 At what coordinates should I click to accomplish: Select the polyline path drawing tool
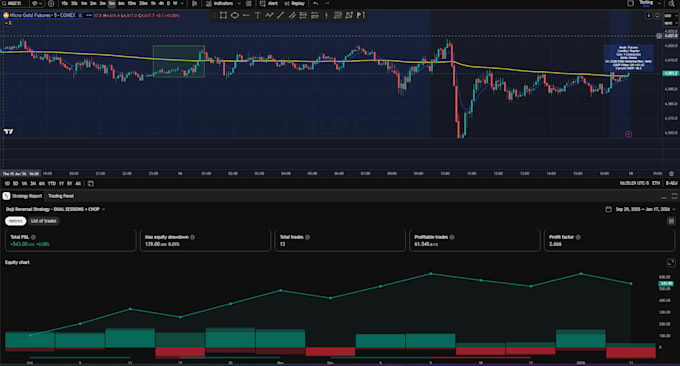(269, 15)
